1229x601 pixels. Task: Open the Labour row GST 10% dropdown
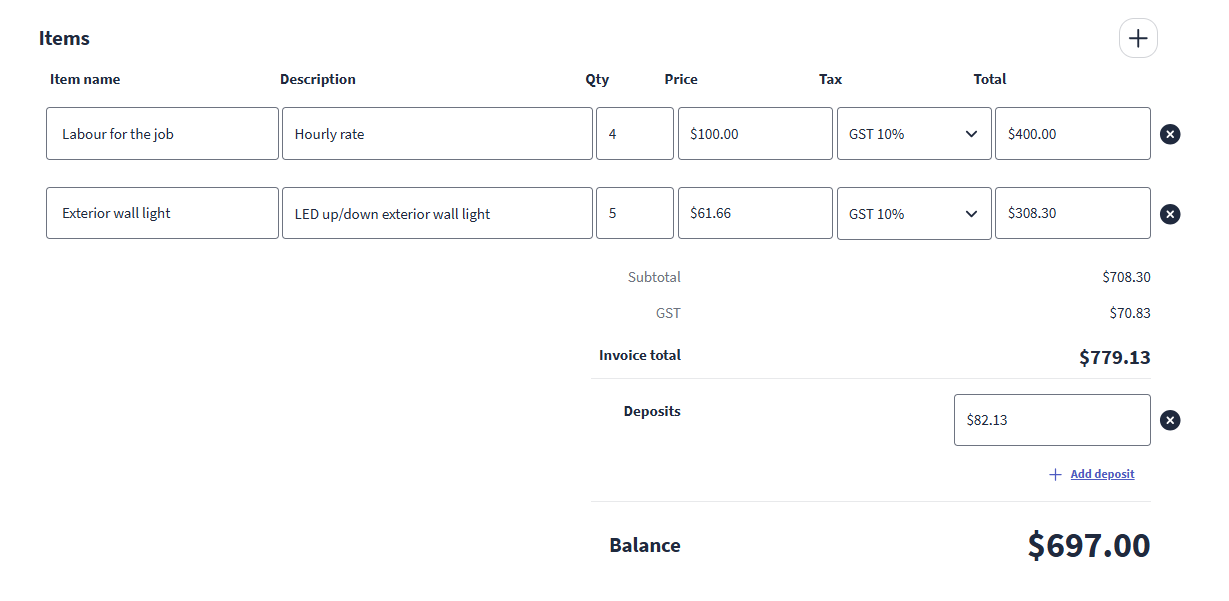[x=914, y=134]
